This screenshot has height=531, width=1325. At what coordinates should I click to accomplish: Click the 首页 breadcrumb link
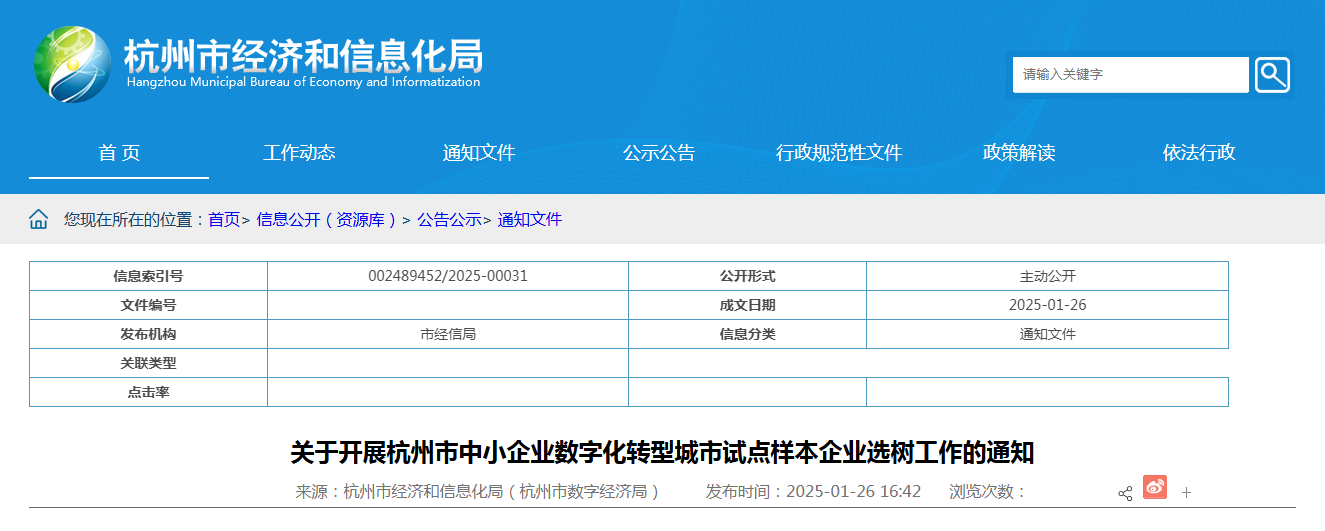tap(224, 220)
